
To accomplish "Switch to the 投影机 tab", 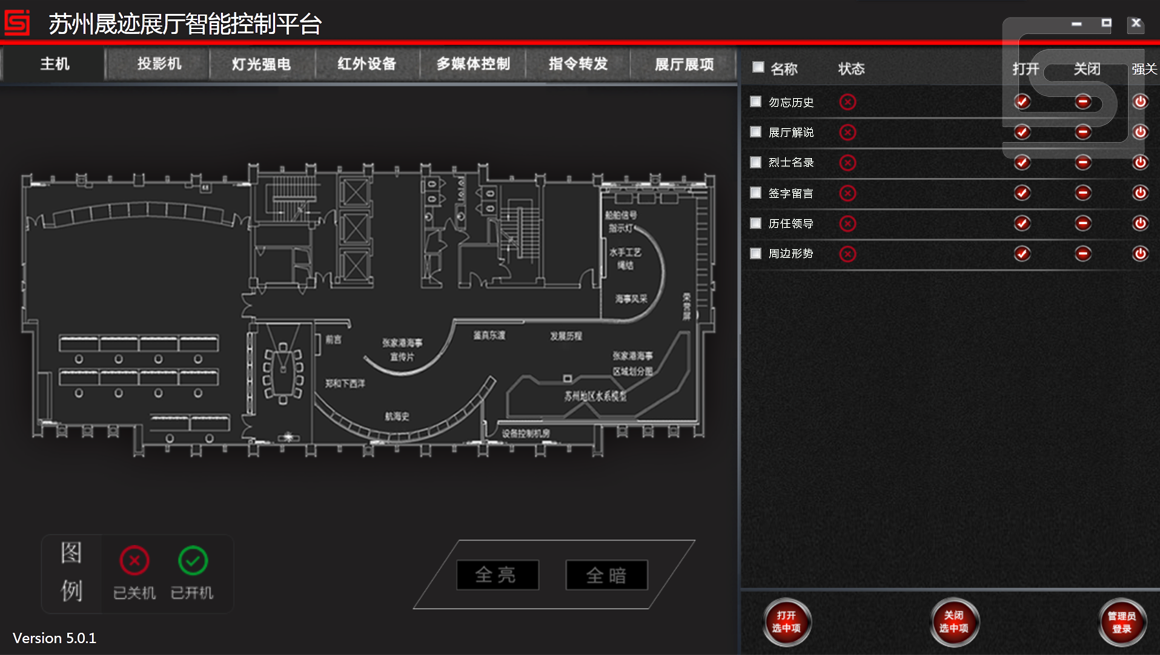I will [x=155, y=63].
